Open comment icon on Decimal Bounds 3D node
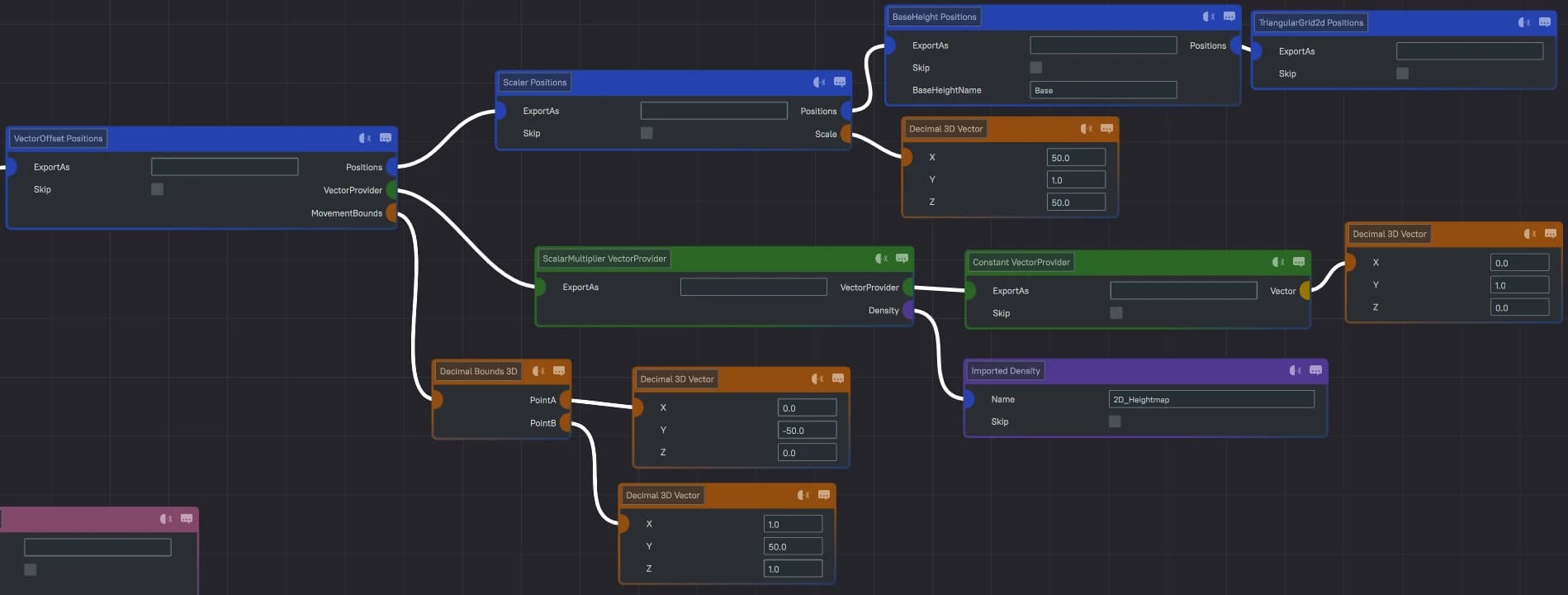The height and width of the screenshot is (595, 1568). (559, 371)
